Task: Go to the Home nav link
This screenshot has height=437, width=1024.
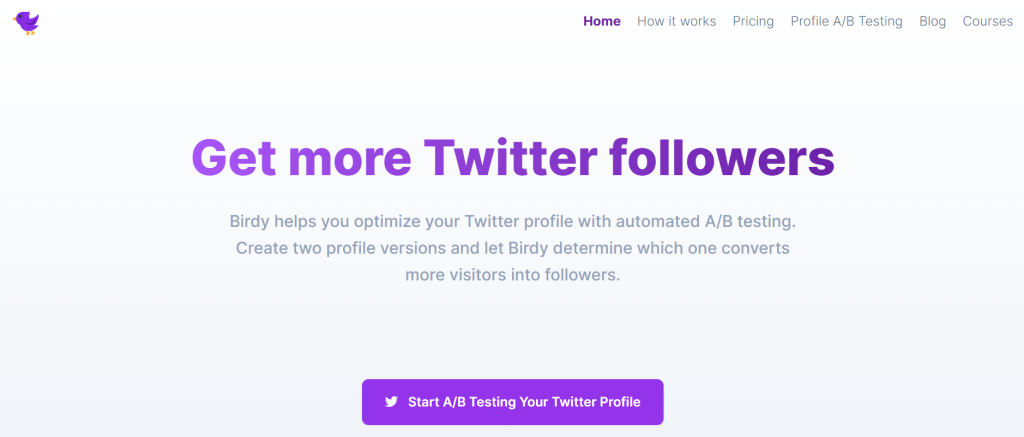Action: click(602, 21)
